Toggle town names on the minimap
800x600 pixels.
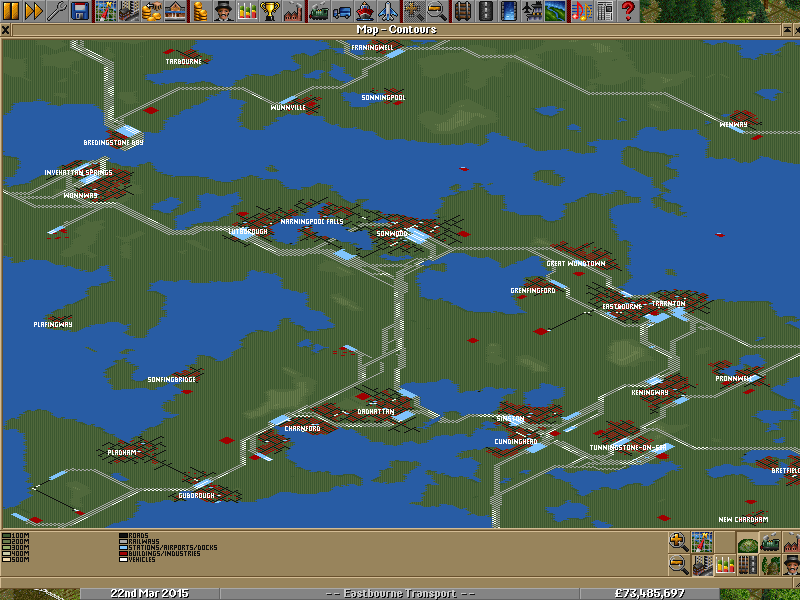(702, 565)
